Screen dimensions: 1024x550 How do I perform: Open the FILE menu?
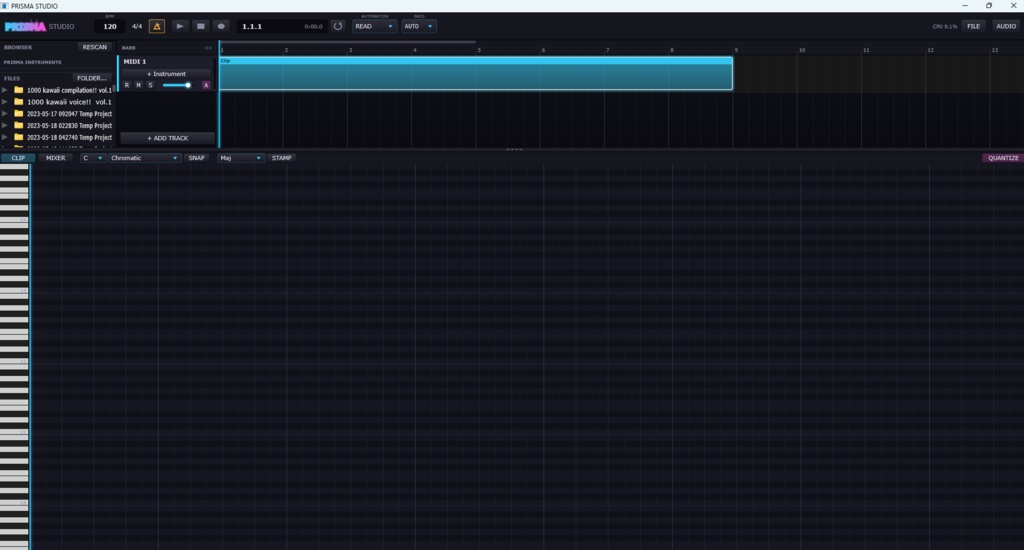tap(973, 26)
